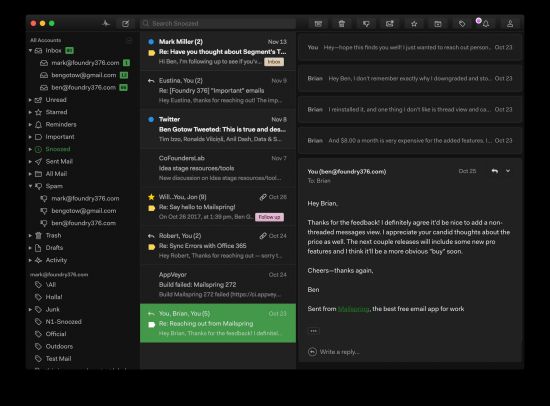Click the Trash bin icon in the sidebar

point(39,235)
